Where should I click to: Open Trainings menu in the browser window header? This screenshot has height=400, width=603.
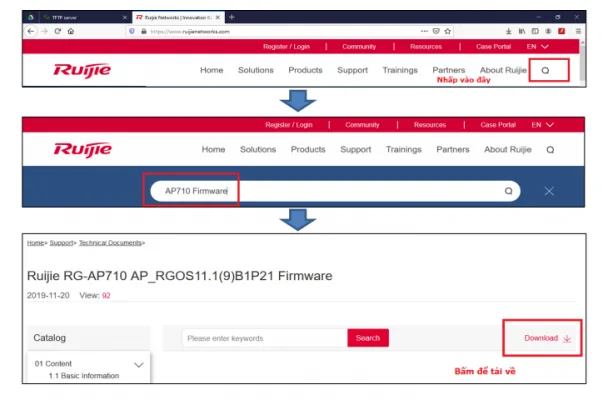tap(400, 70)
